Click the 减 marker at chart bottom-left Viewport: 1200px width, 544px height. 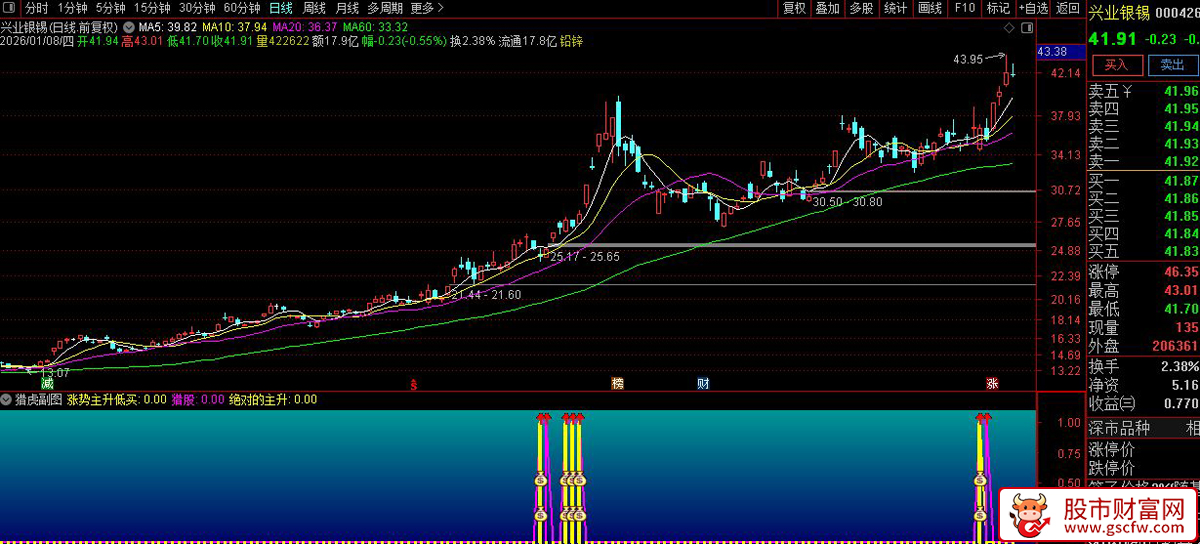46,384
